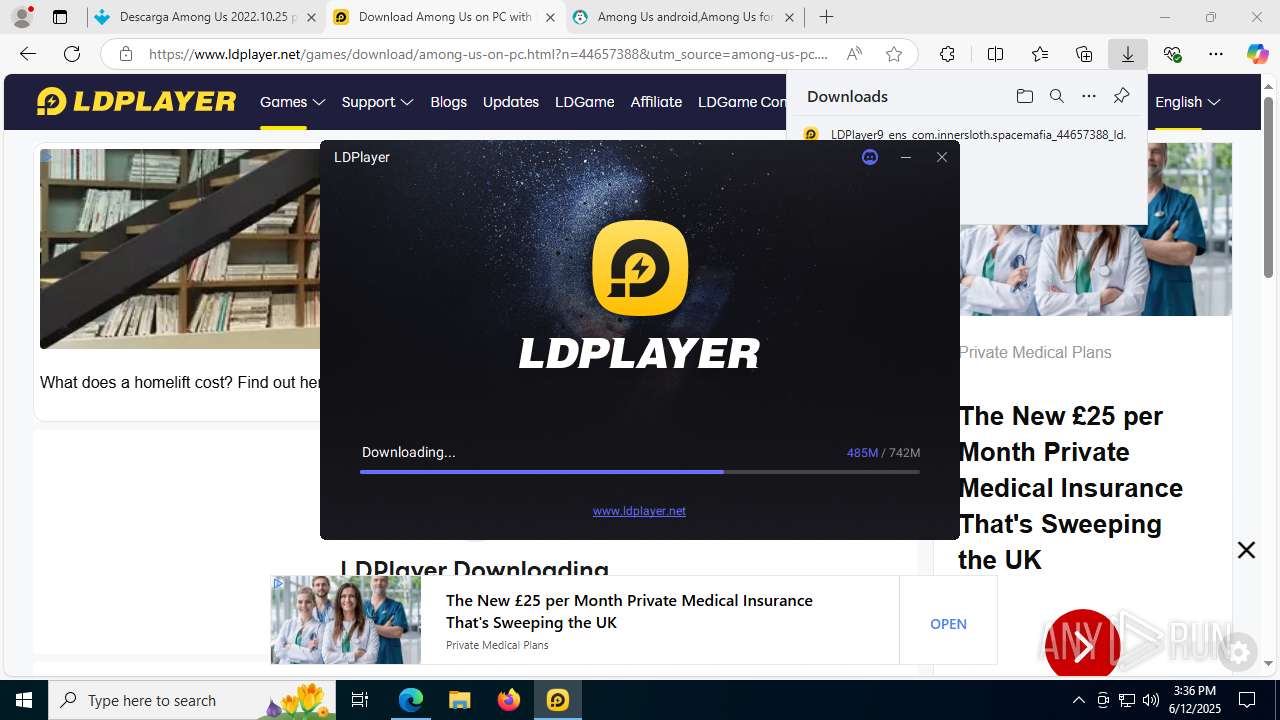The width and height of the screenshot is (1280, 720).
Task: Open File Explorer from taskbar
Action: tap(460, 700)
